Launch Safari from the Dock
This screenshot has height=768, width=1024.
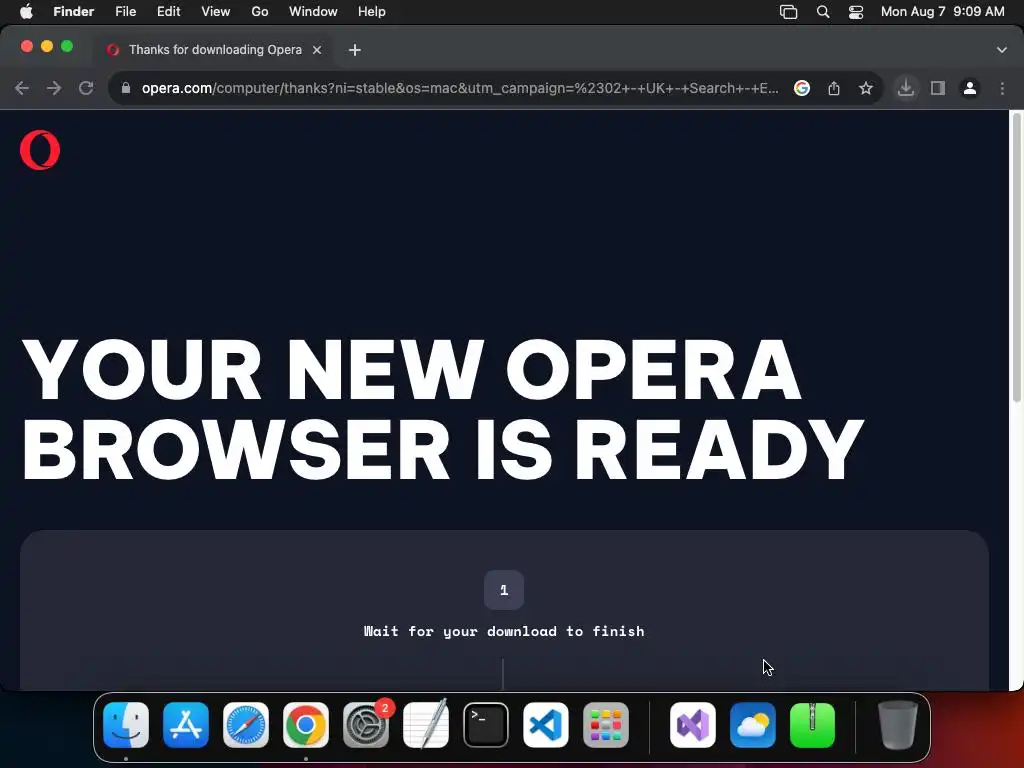point(246,725)
